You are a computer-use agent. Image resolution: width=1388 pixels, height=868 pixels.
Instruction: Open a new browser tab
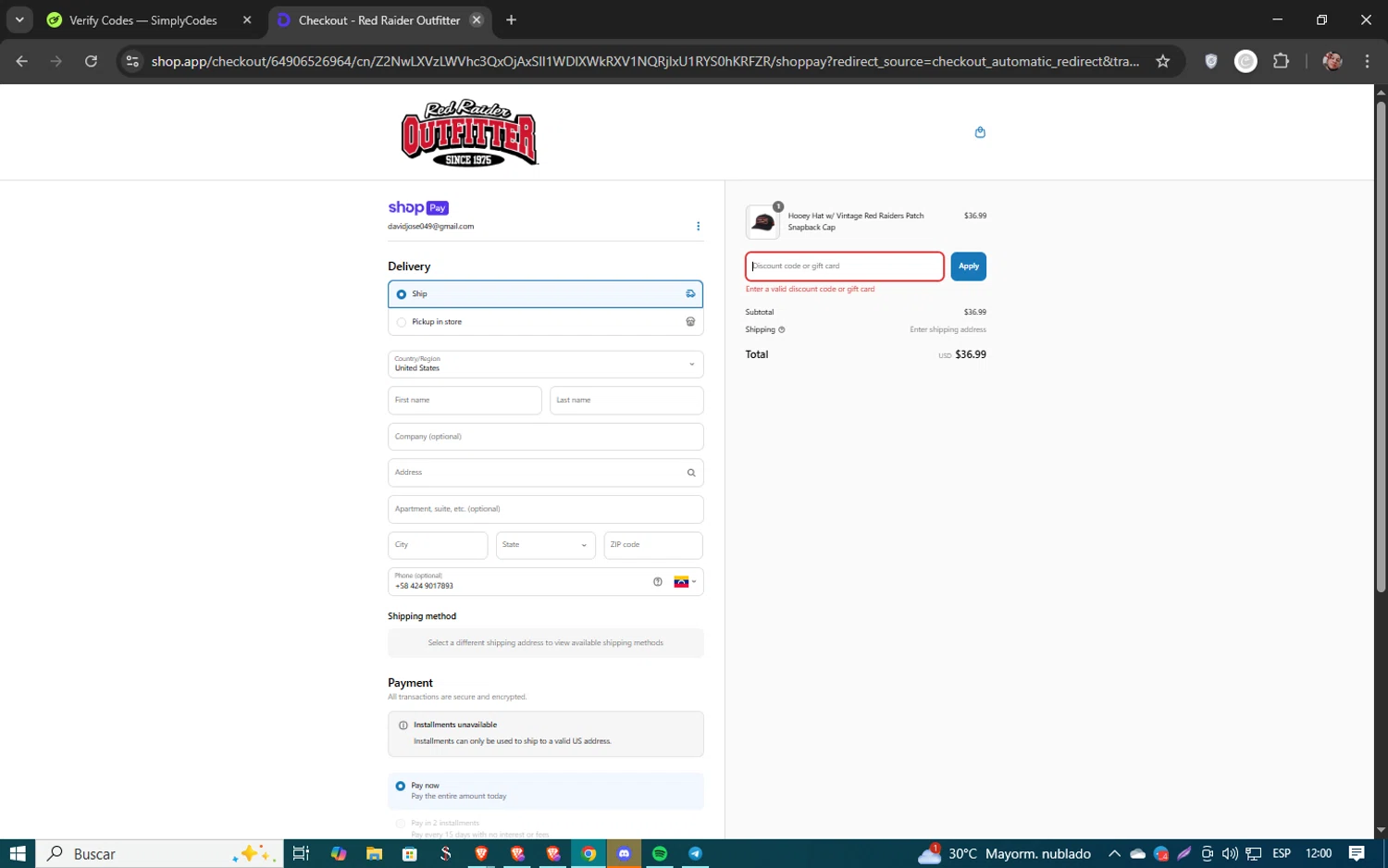click(511, 19)
